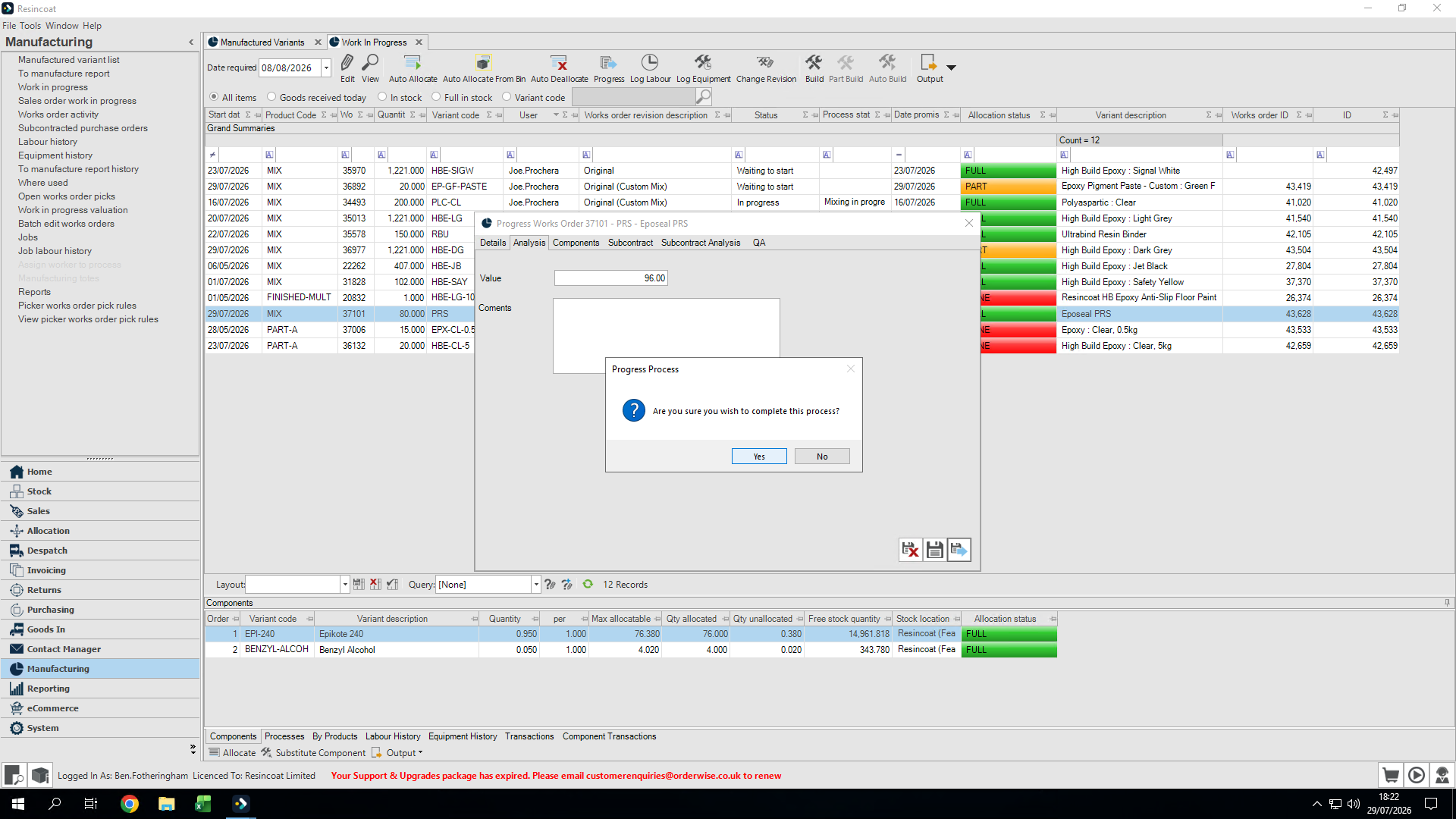
Task: Select Goods received today filter
Action: pos(271,97)
